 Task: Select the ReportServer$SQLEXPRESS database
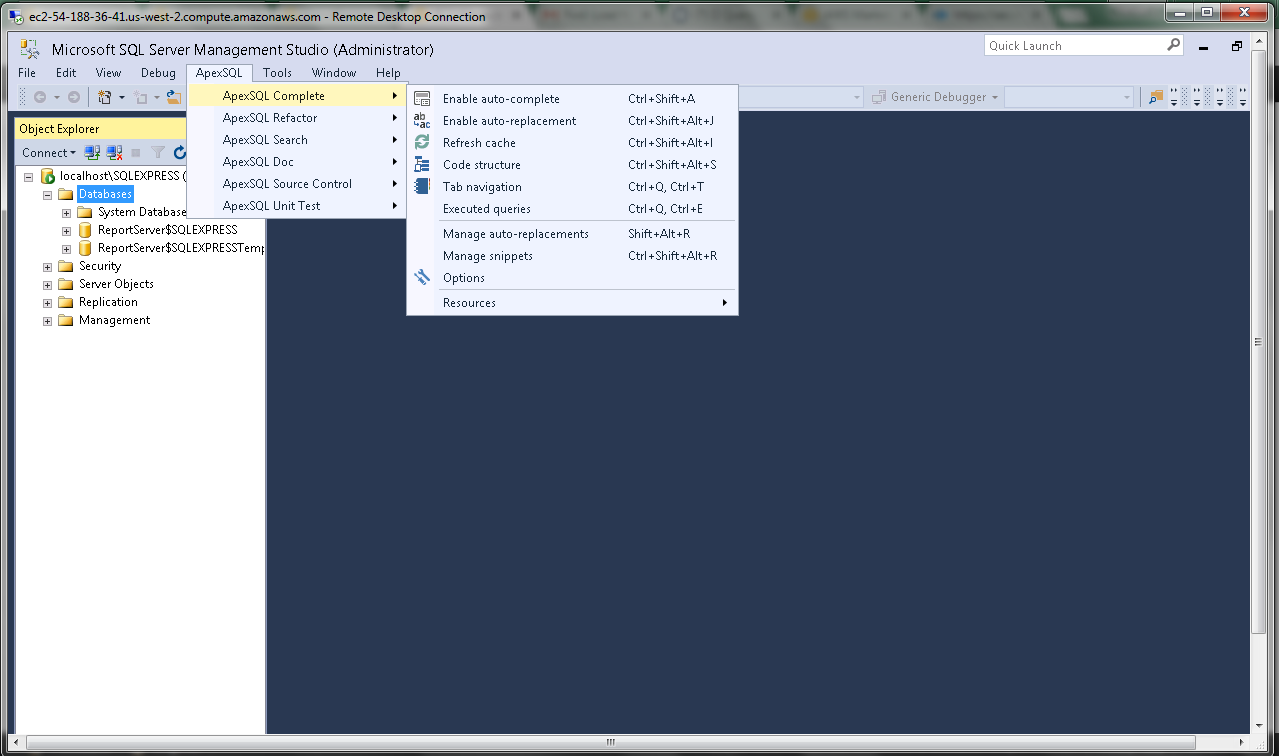tap(167, 230)
